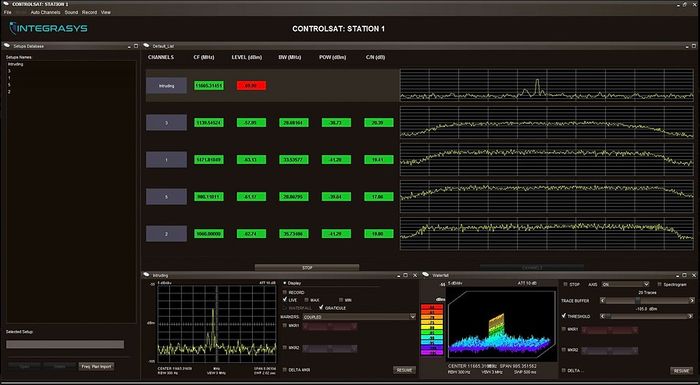Click the Trace Buffer left arrow
700x385 pixels.
603,301
